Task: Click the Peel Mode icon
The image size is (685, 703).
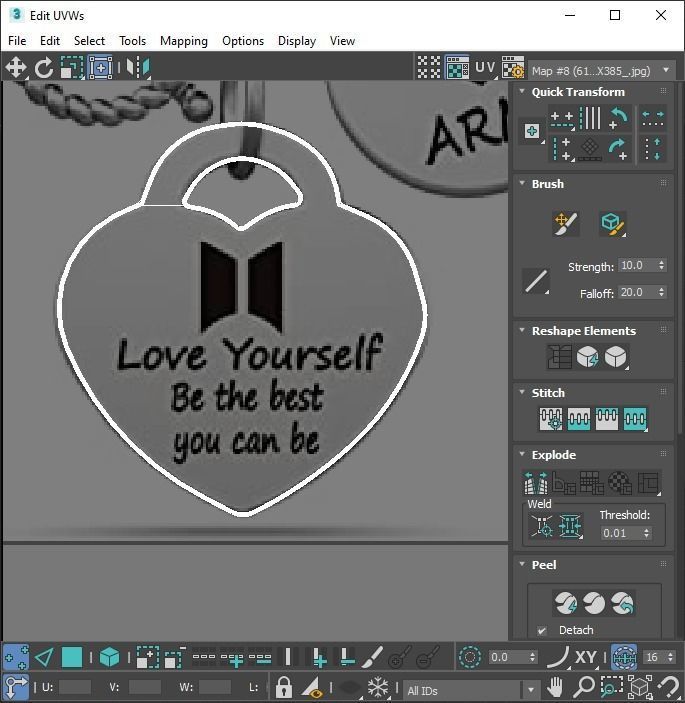Action: coord(594,603)
